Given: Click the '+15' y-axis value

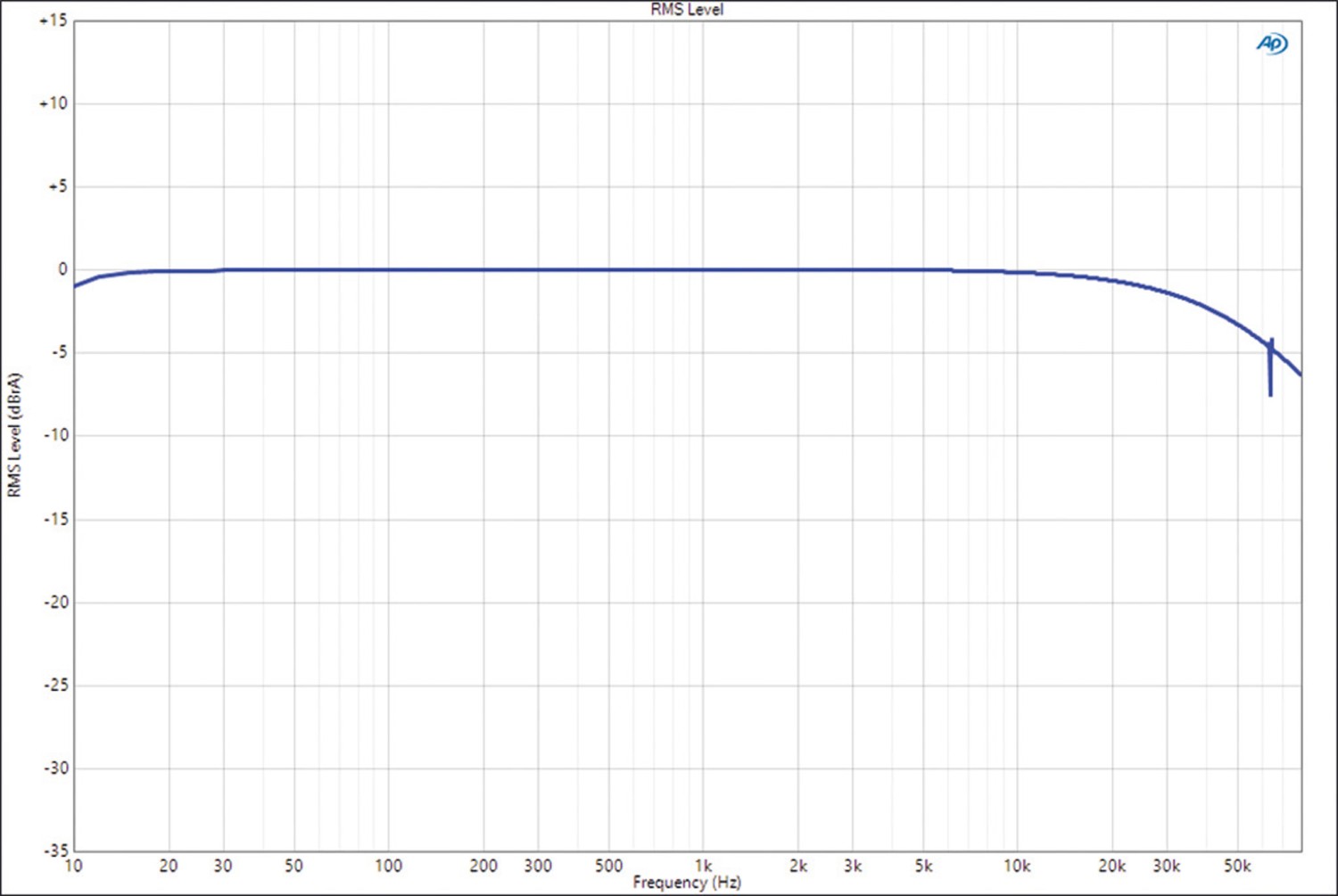Looking at the screenshot, I should coord(53,21).
